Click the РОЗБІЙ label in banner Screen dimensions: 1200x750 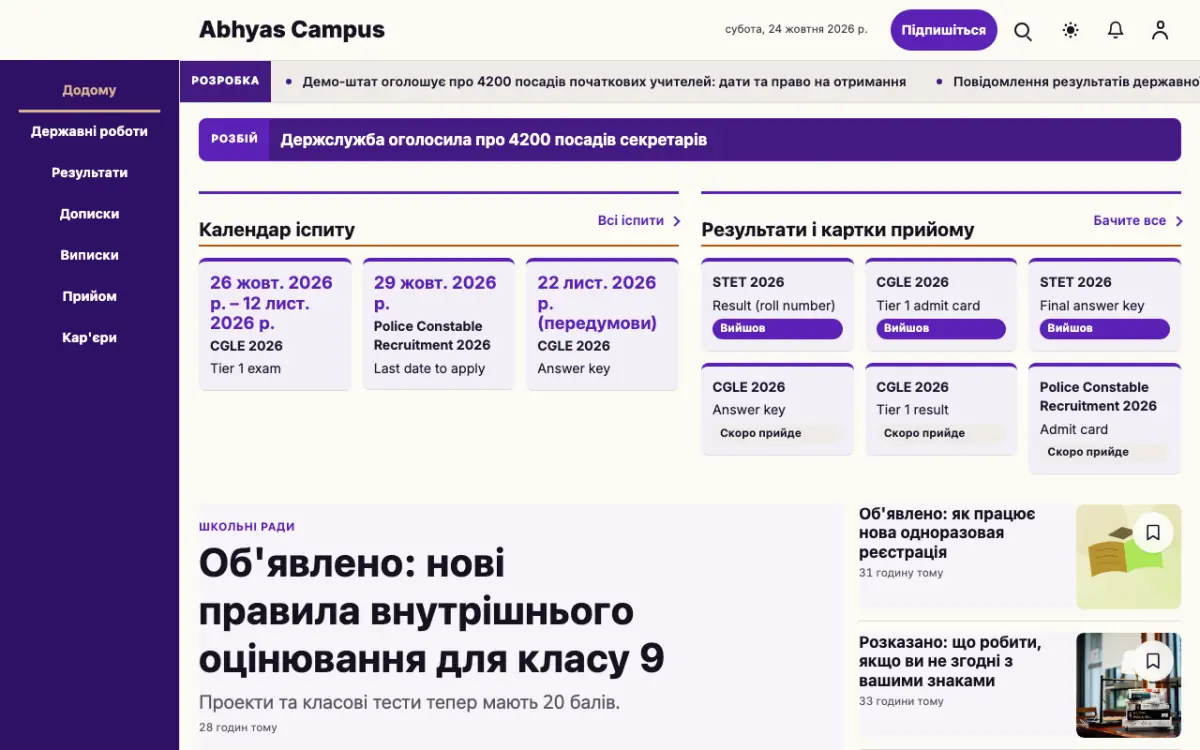point(234,139)
